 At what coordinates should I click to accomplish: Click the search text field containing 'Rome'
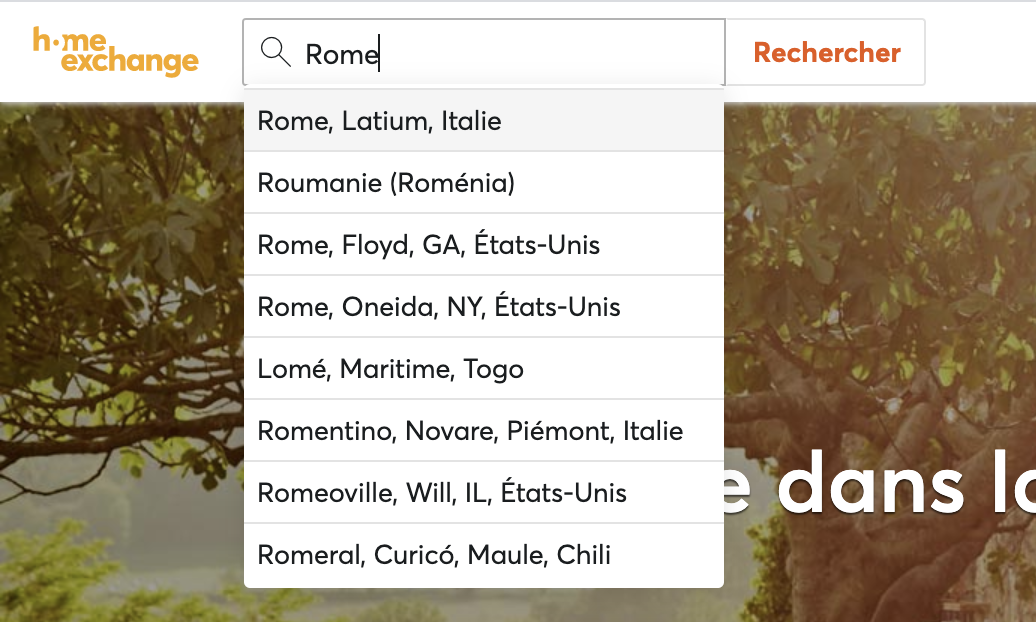click(x=450, y=54)
